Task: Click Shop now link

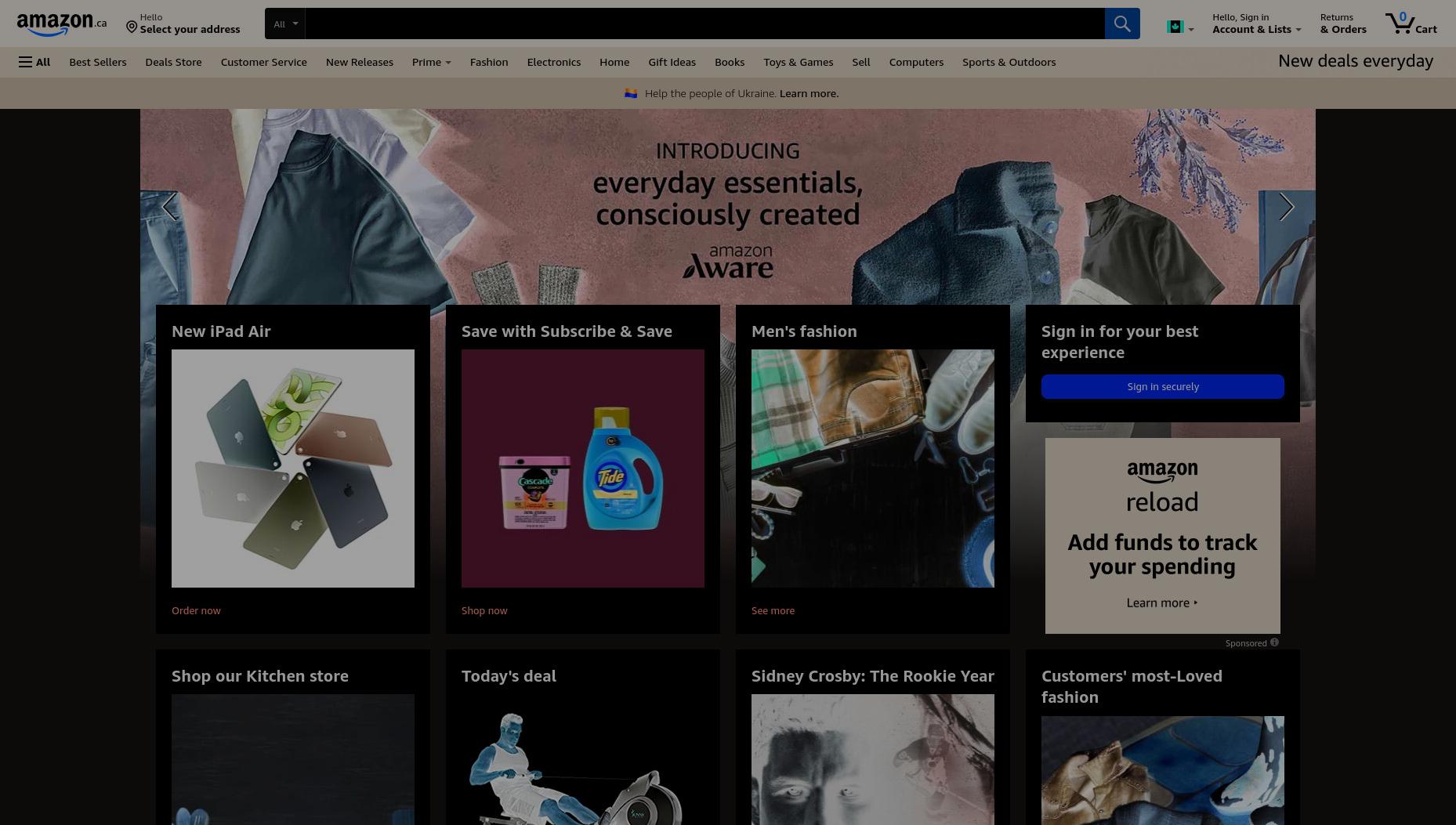Action: pyautogui.click(x=484, y=610)
